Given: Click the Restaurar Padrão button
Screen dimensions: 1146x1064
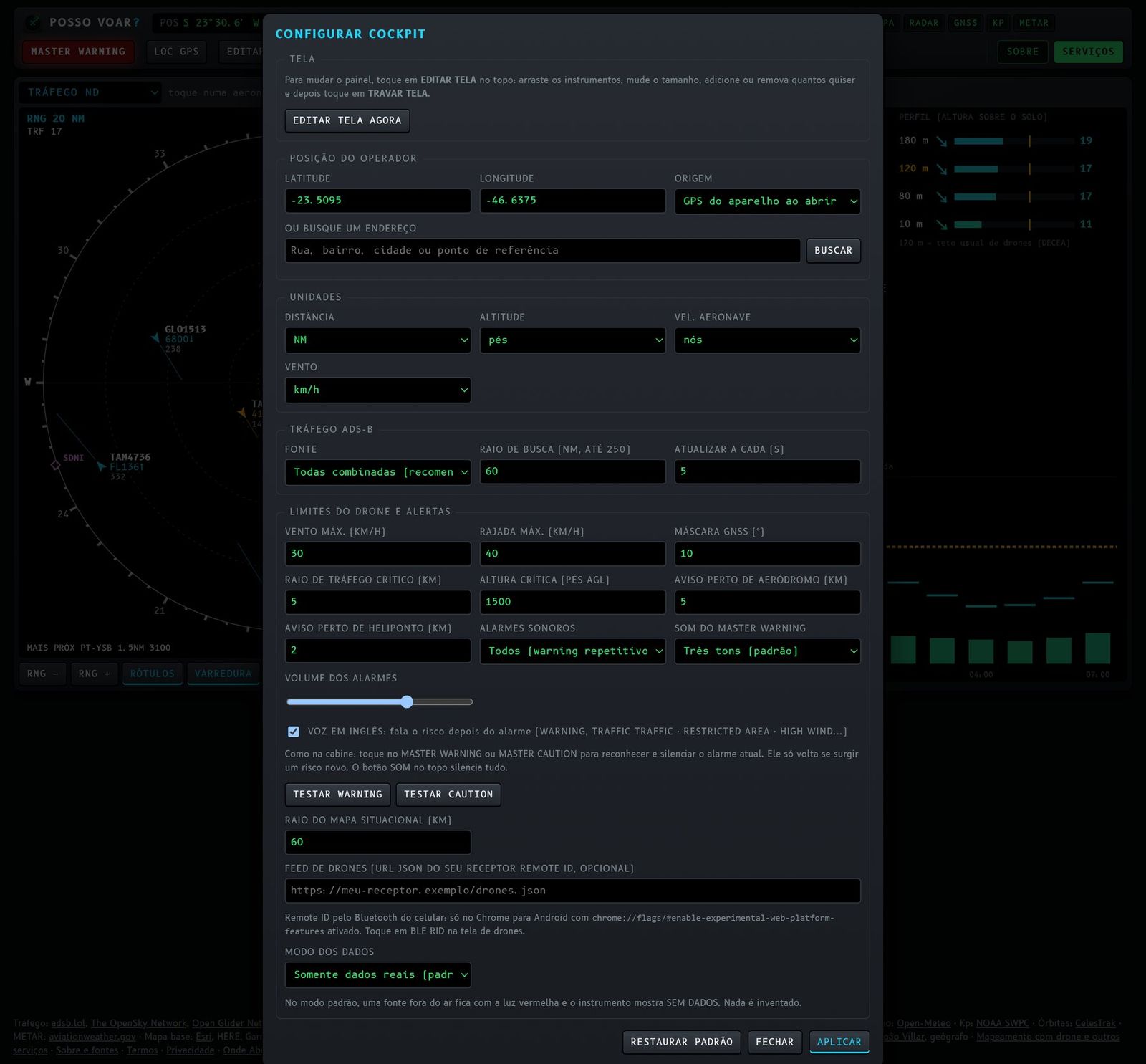Looking at the screenshot, I should [682, 1042].
